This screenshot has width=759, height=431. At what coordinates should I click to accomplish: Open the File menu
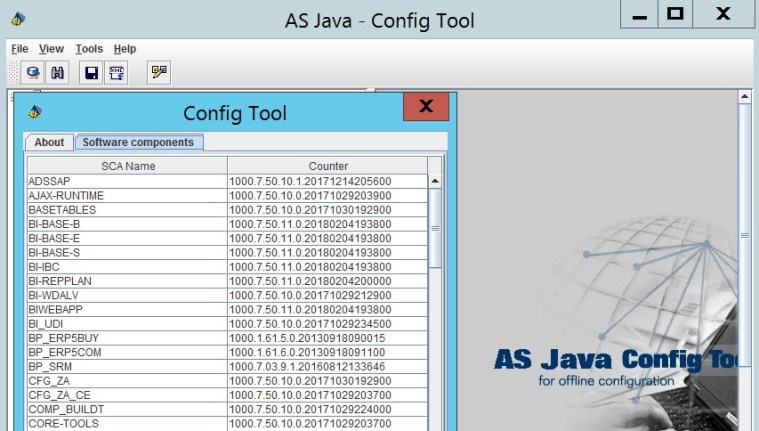tap(20, 49)
